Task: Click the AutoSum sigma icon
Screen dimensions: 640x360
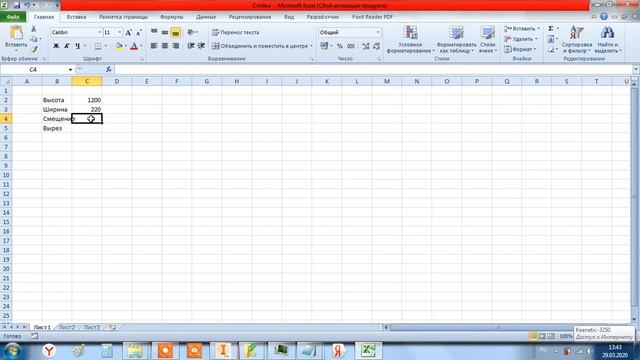Action: pyautogui.click(x=551, y=29)
